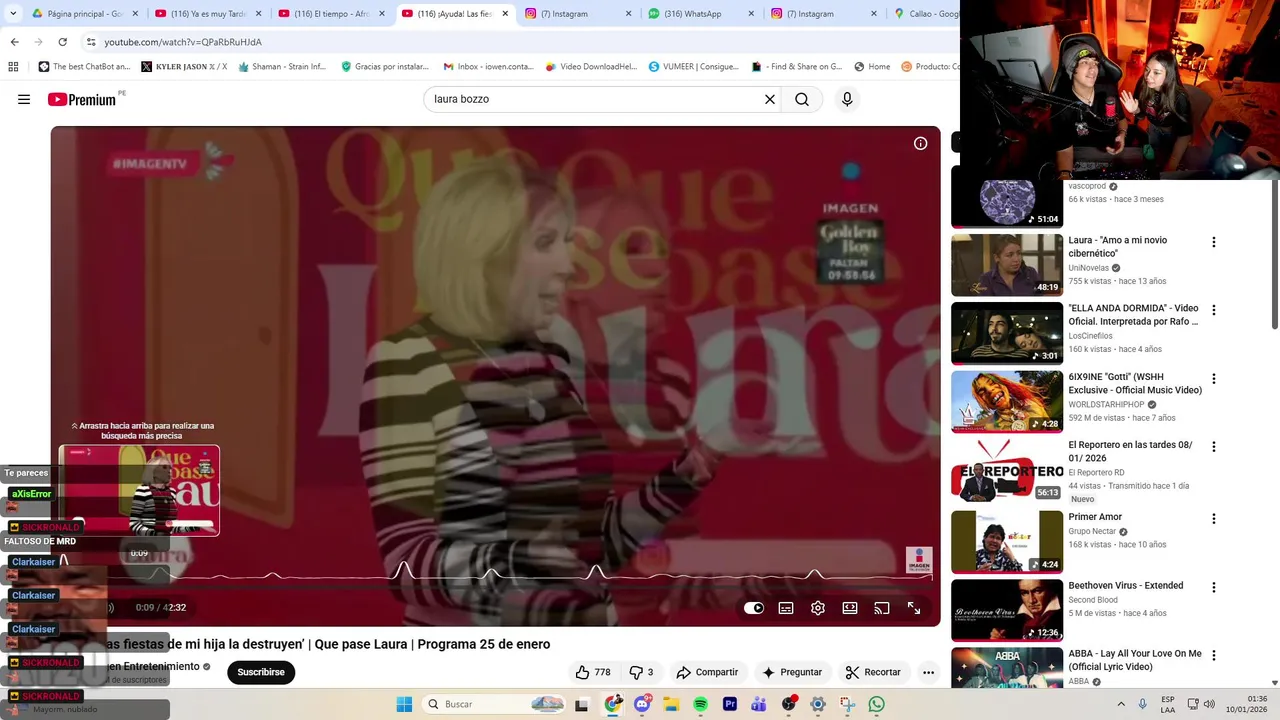Viewport: 1280px width, 720px height.
Task: Open the 6IX9INE Gotti thumbnail
Action: click(1007, 402)
